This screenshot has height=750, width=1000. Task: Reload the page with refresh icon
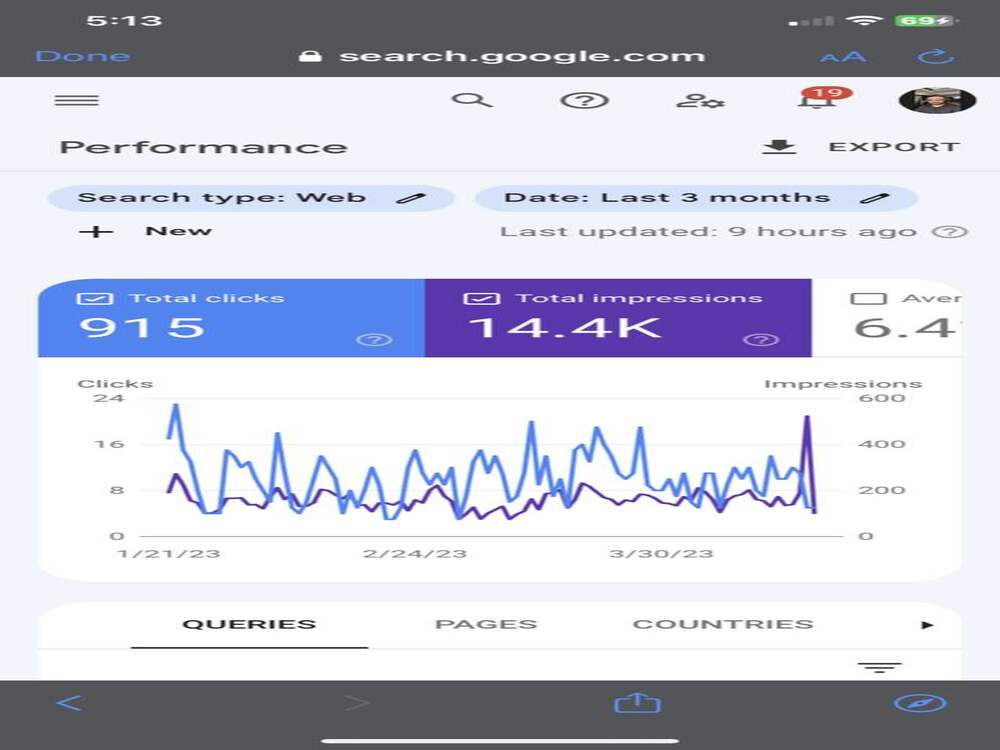tap(936, 56)
